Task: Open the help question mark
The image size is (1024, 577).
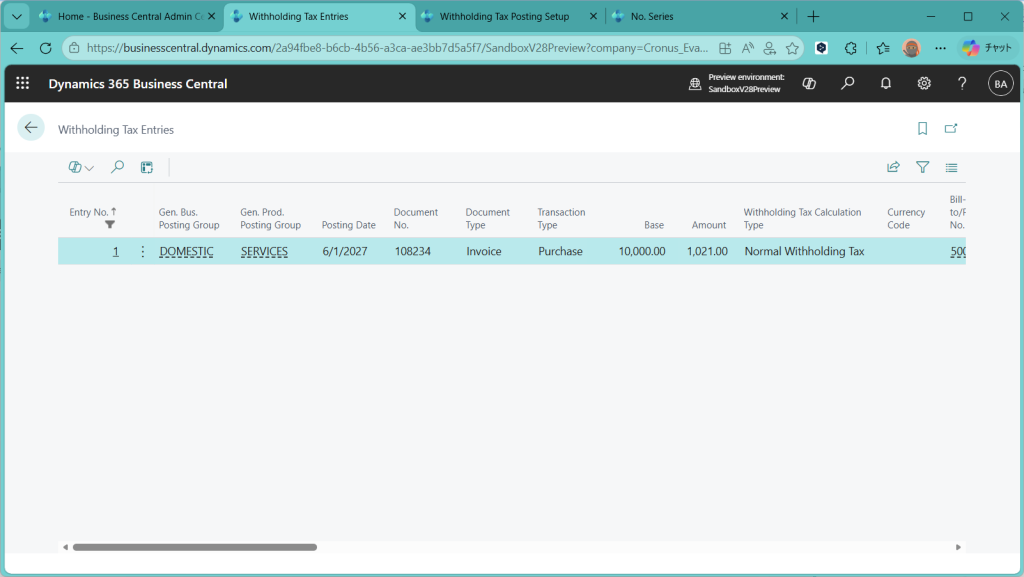Action: coord(962,84)
